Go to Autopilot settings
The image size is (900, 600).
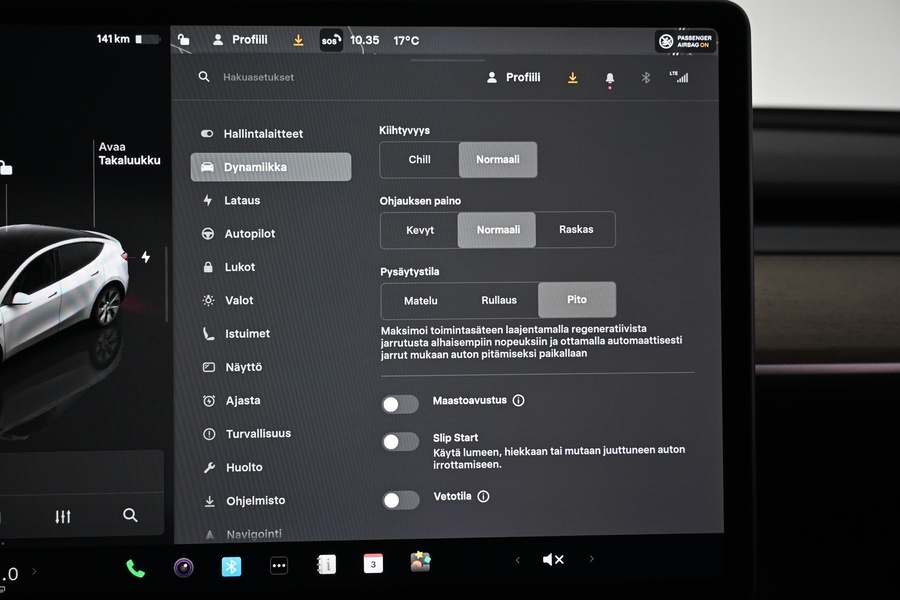[x=249, y=234]
